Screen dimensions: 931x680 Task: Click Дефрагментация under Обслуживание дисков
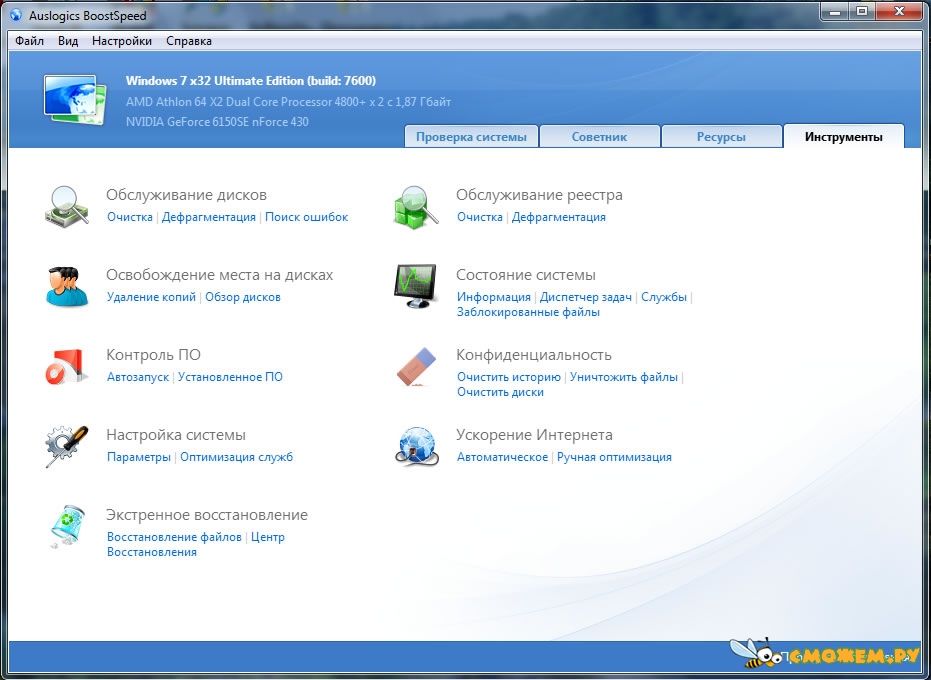(209, 217)
